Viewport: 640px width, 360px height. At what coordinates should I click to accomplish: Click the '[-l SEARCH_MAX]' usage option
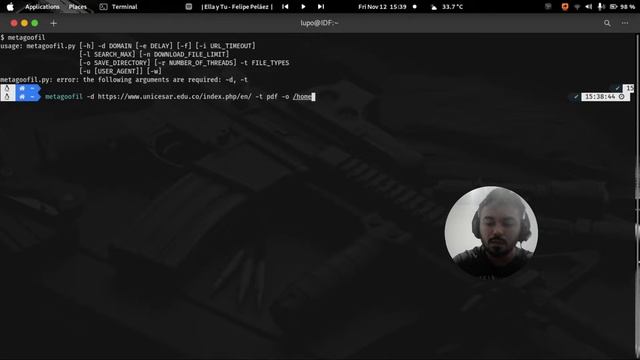pyautogui.click(x=107, y=54)
